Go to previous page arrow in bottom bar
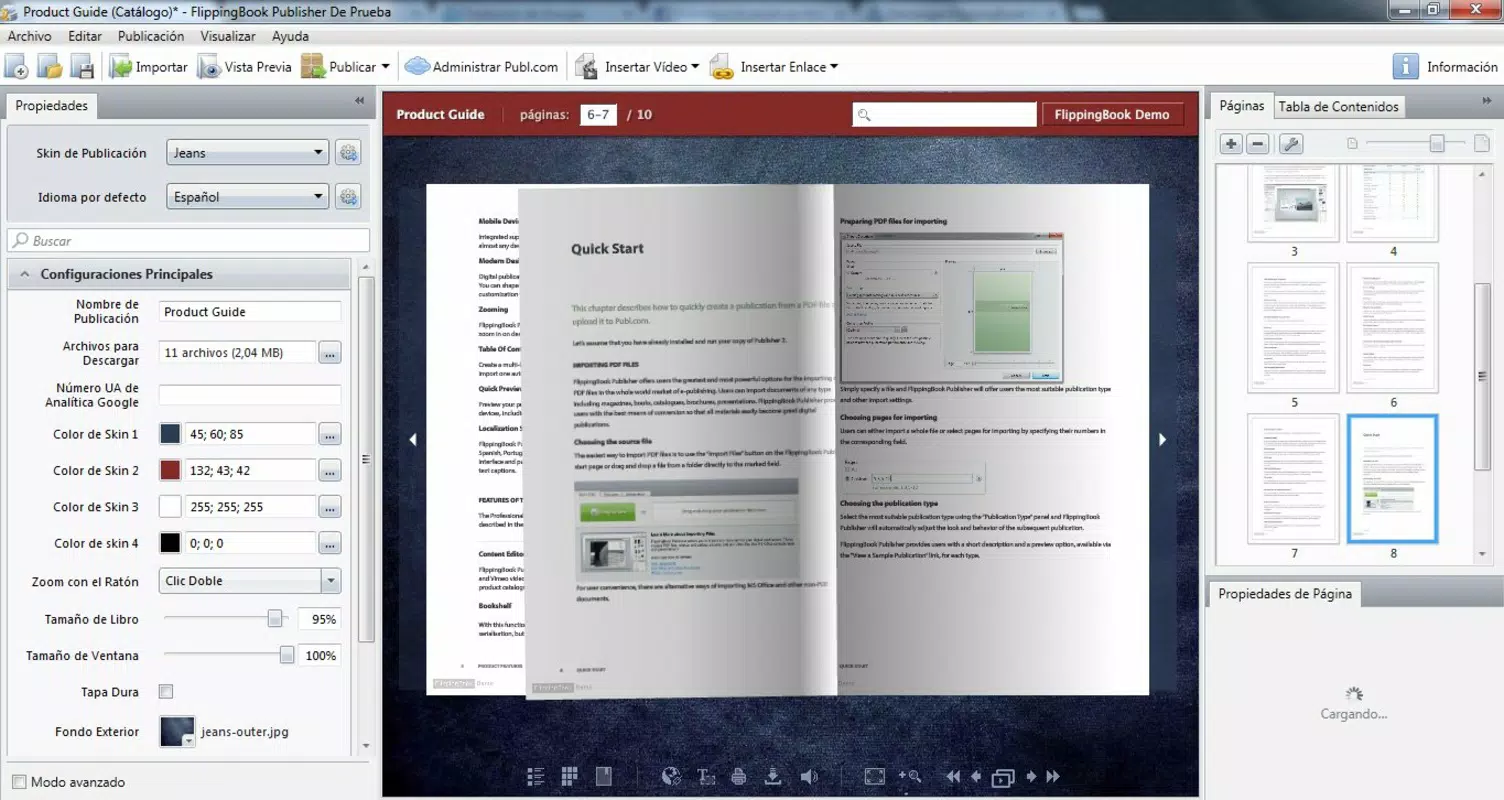This screenshot has width=1504, height=800. 976,776
